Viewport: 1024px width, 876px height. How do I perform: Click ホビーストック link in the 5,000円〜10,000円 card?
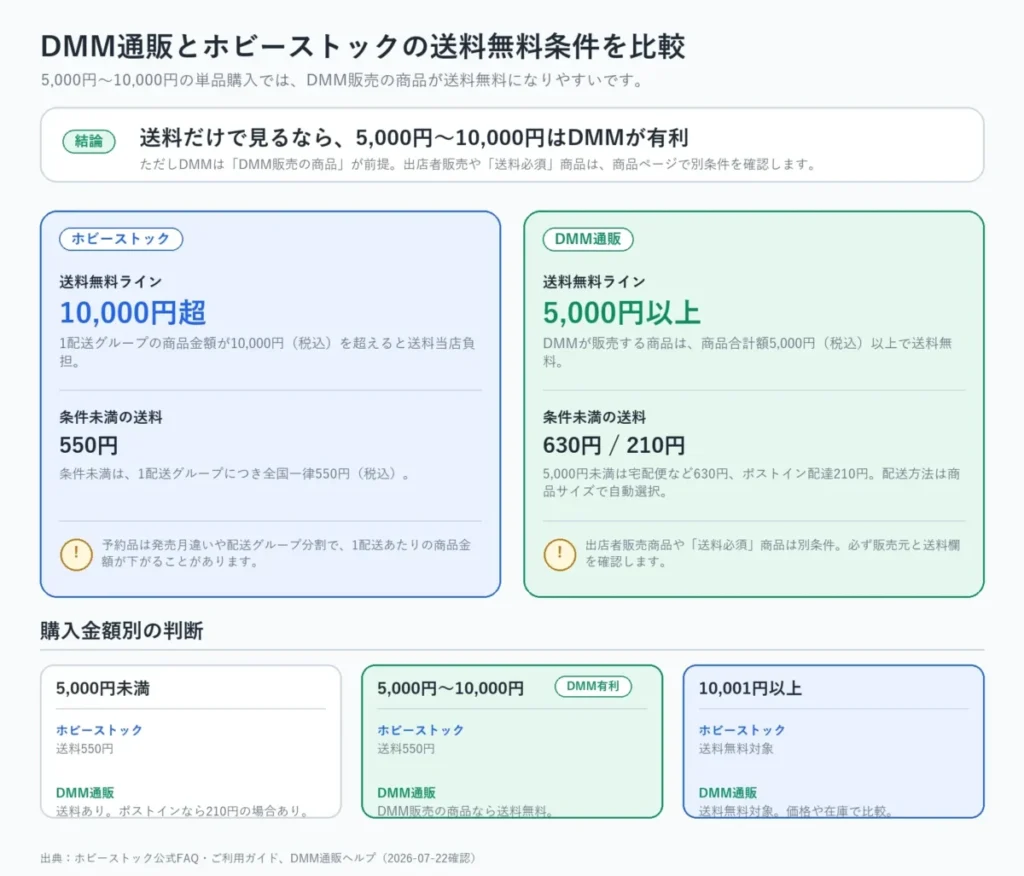pos(421,730)
